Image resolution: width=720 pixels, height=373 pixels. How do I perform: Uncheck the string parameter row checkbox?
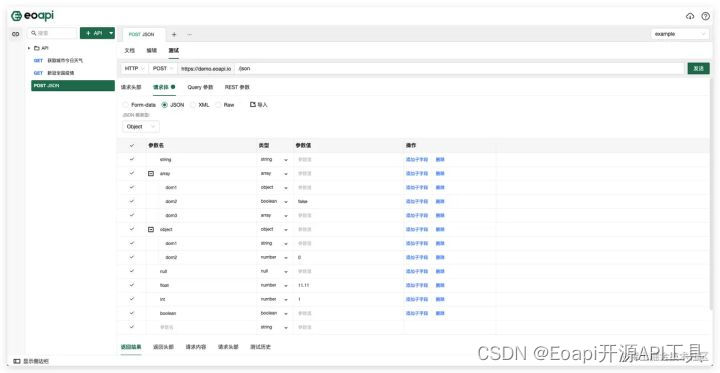132,159
